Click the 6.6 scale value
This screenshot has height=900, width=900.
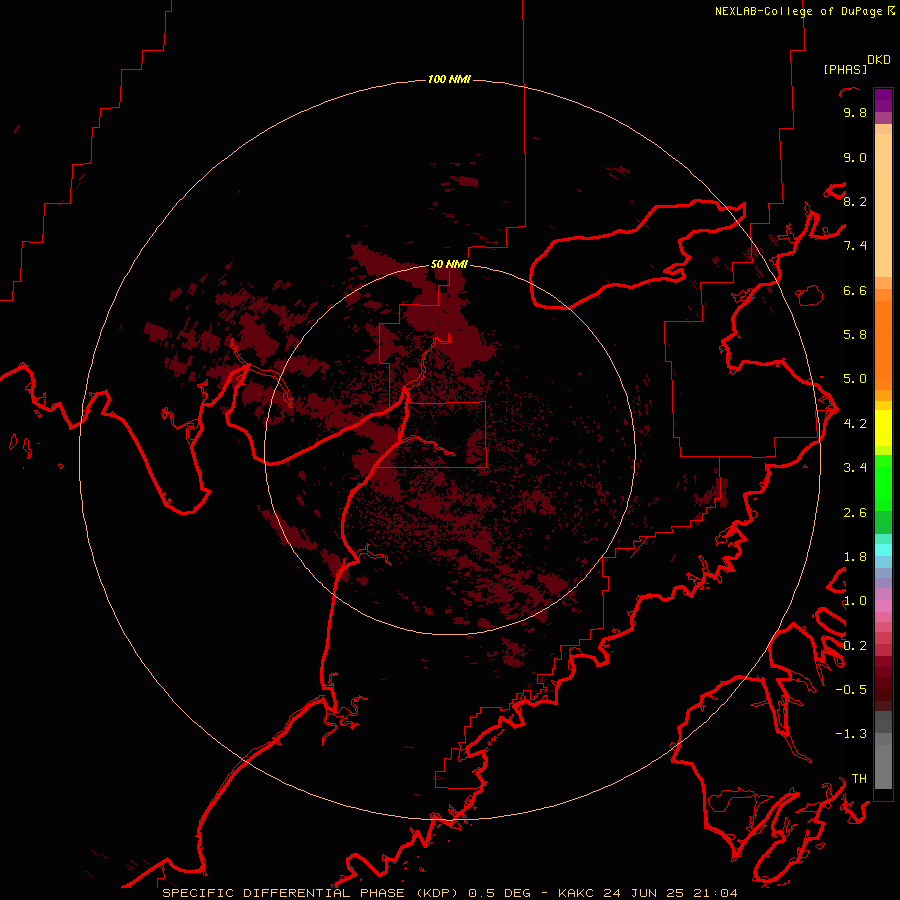tap(855, 291)
